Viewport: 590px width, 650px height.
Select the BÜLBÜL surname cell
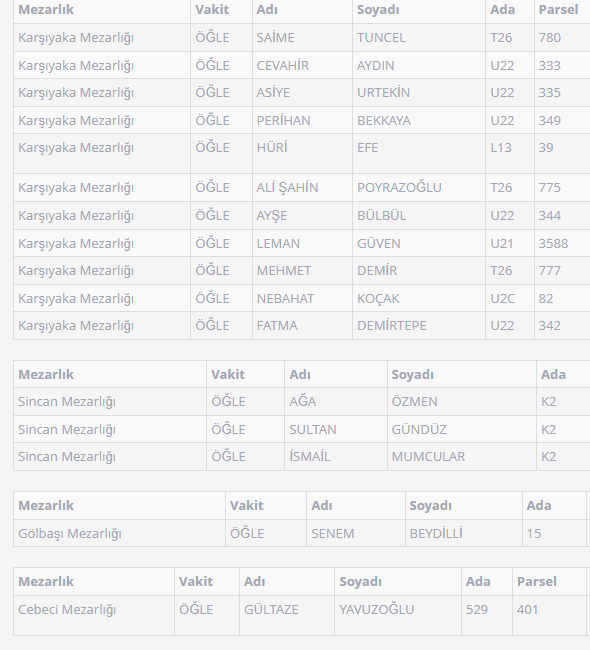click(419, 216)
